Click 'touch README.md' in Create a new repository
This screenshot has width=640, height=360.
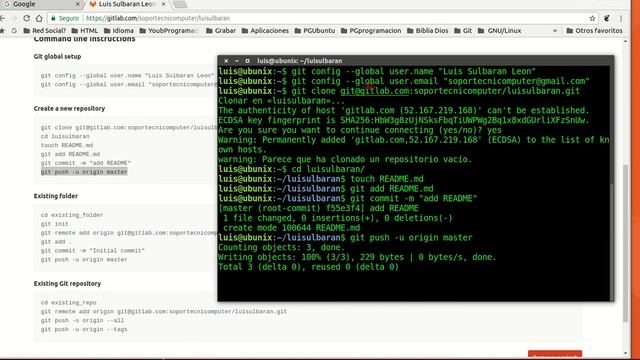click(67, 145)
